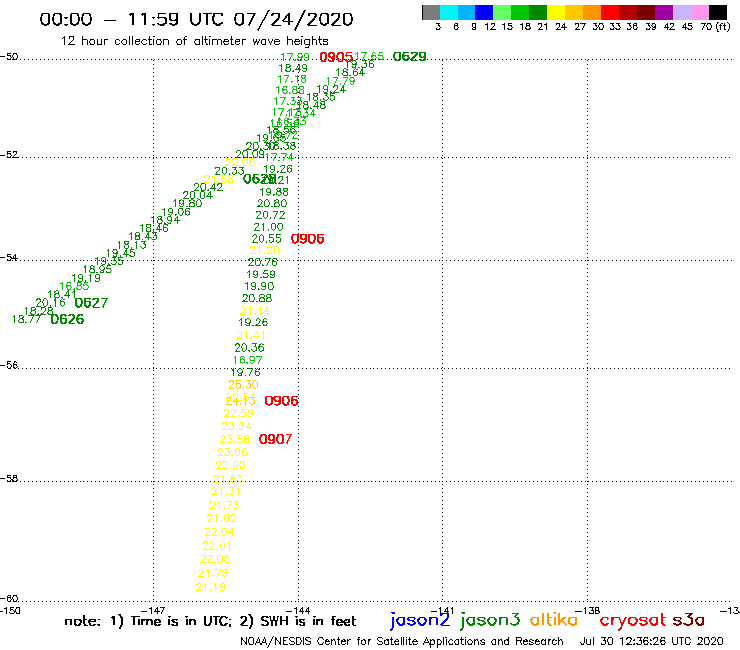Click the lavender swatch in the color scale
Viewport: 740px width, 650px height.
coord(682,12)
